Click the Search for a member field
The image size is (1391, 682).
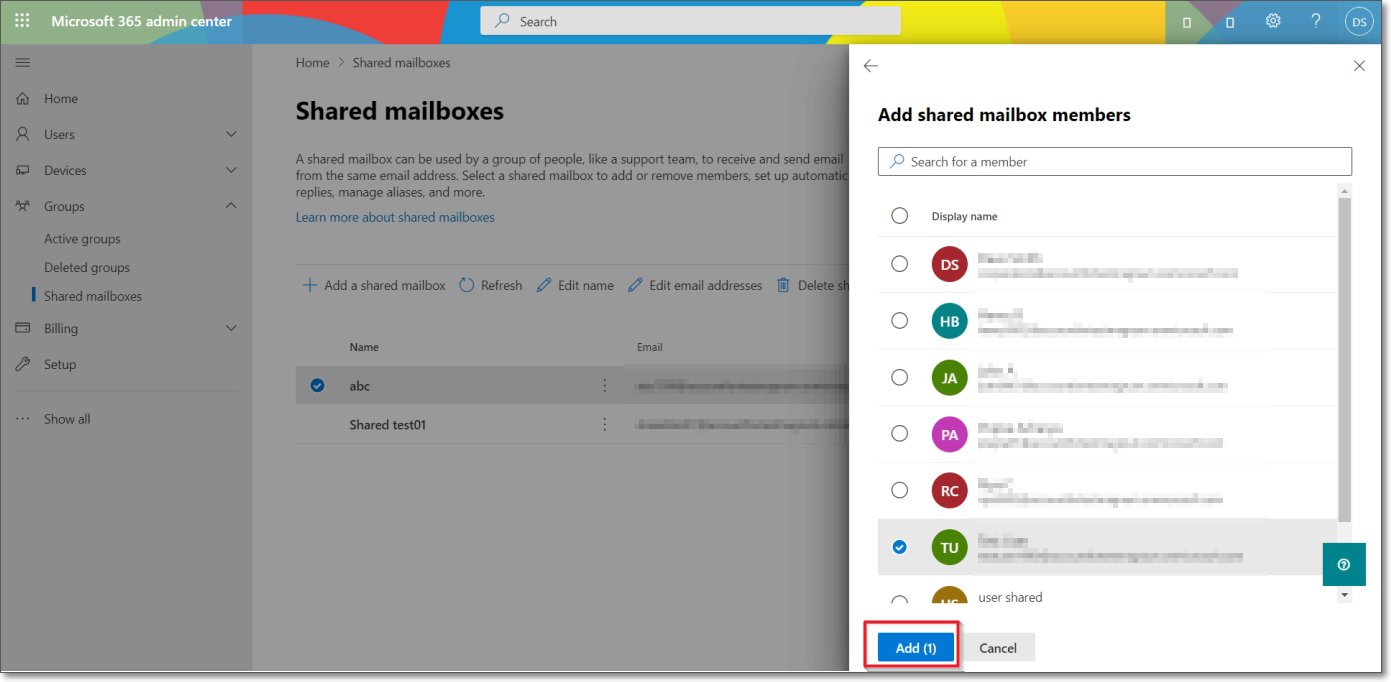pyautogui.click(x=1114, y=161)
